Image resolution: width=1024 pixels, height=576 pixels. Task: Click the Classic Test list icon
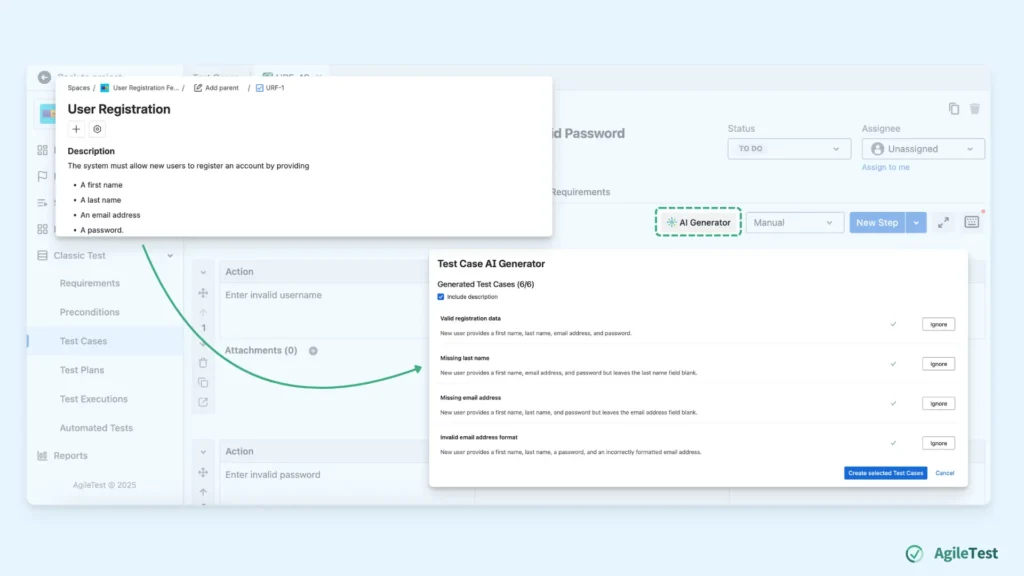pos(42,255)
